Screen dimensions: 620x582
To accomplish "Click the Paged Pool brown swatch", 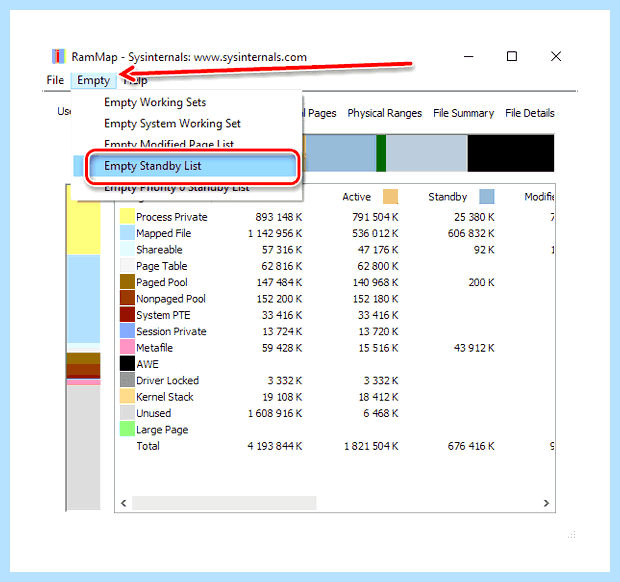I will (127, 282).
